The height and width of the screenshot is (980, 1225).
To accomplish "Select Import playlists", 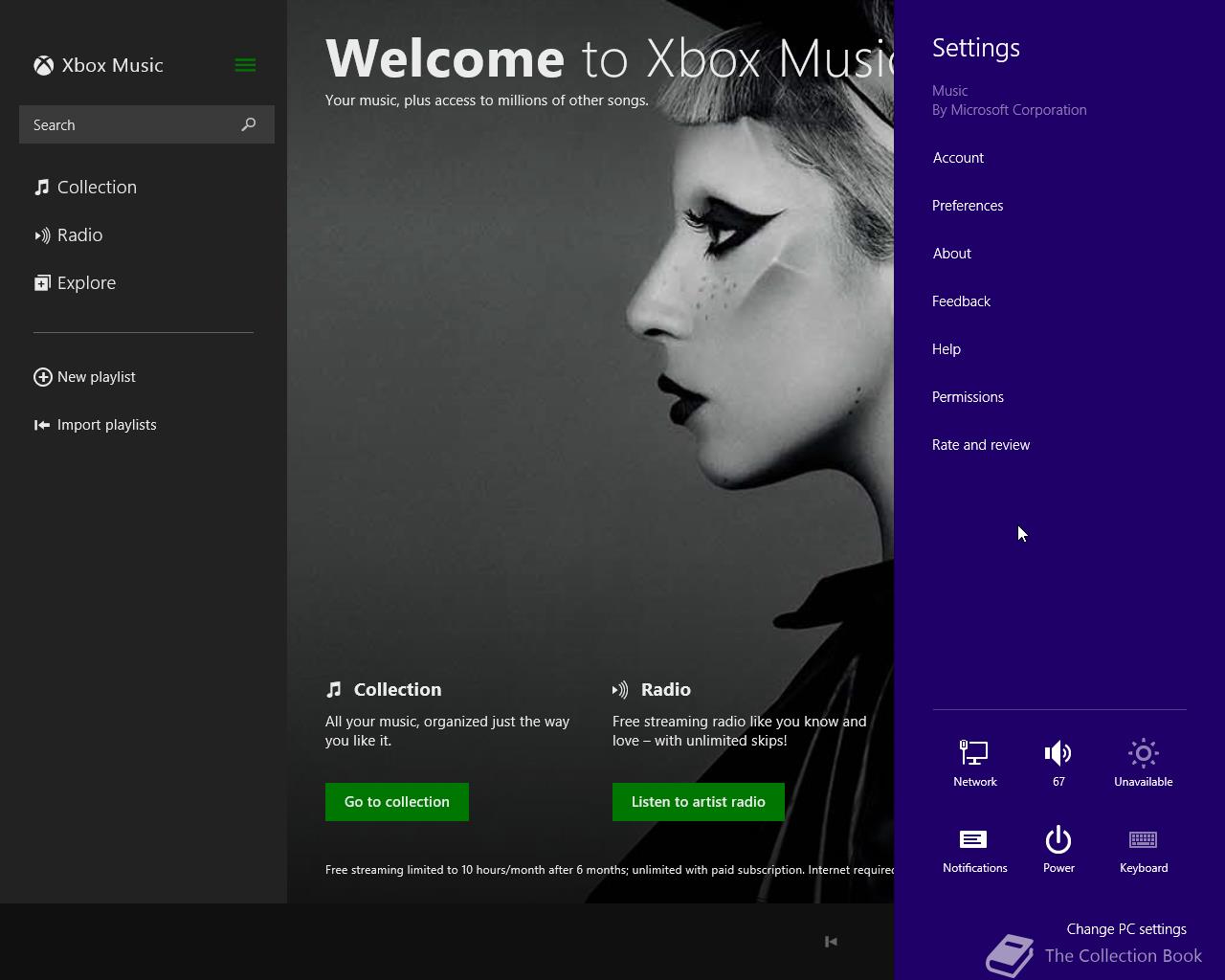I will click(106, 425).
